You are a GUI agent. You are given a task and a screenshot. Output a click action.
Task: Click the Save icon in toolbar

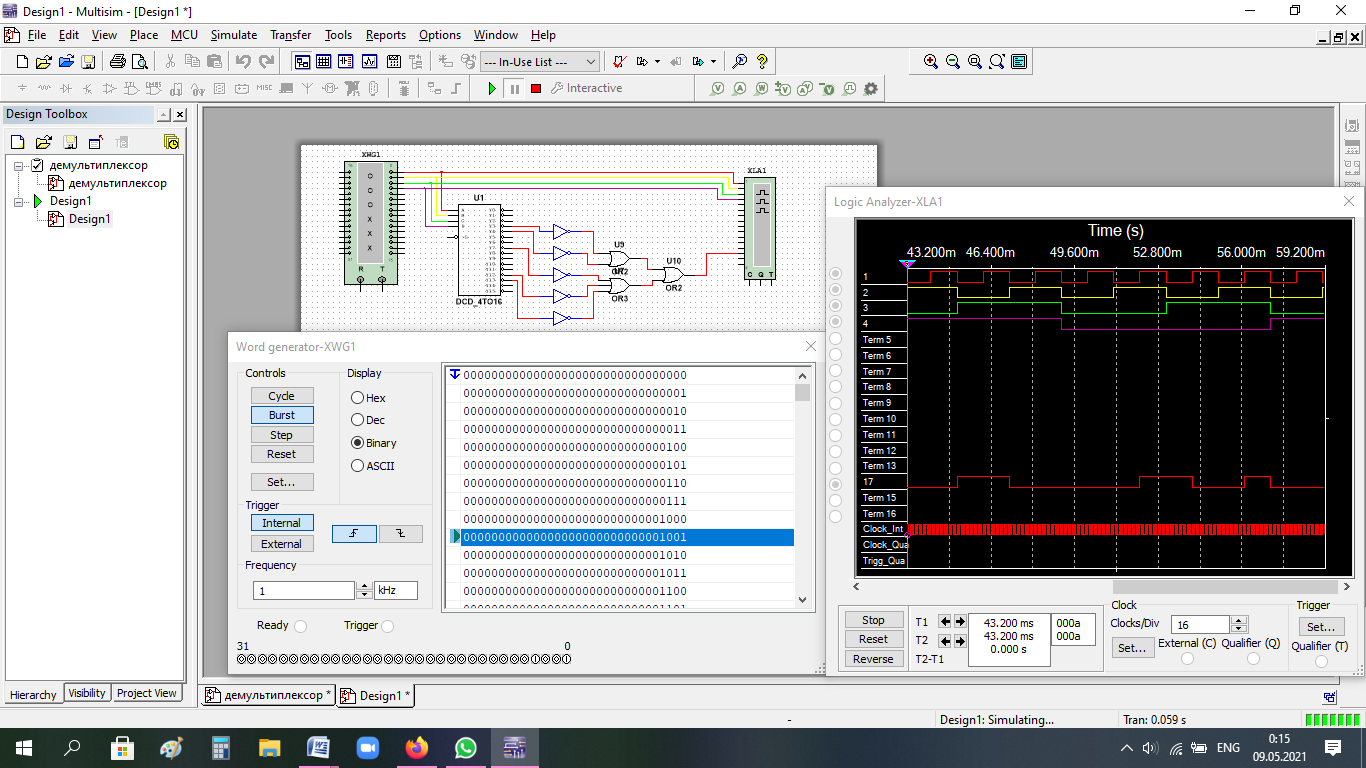pyautogui.click(x=88, y=61)
